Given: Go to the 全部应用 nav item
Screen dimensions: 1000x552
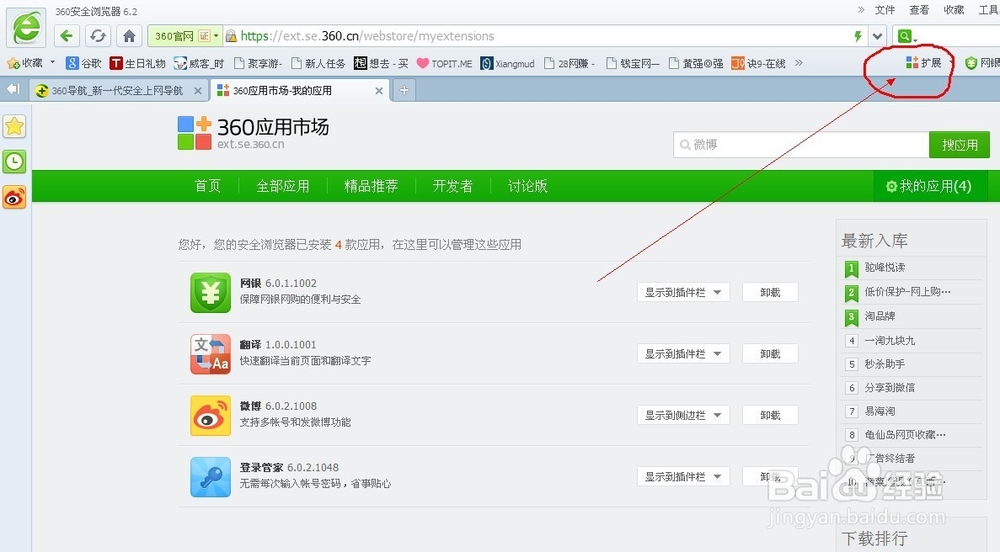Looking at the screenshot, I should (x=283, y=186).
